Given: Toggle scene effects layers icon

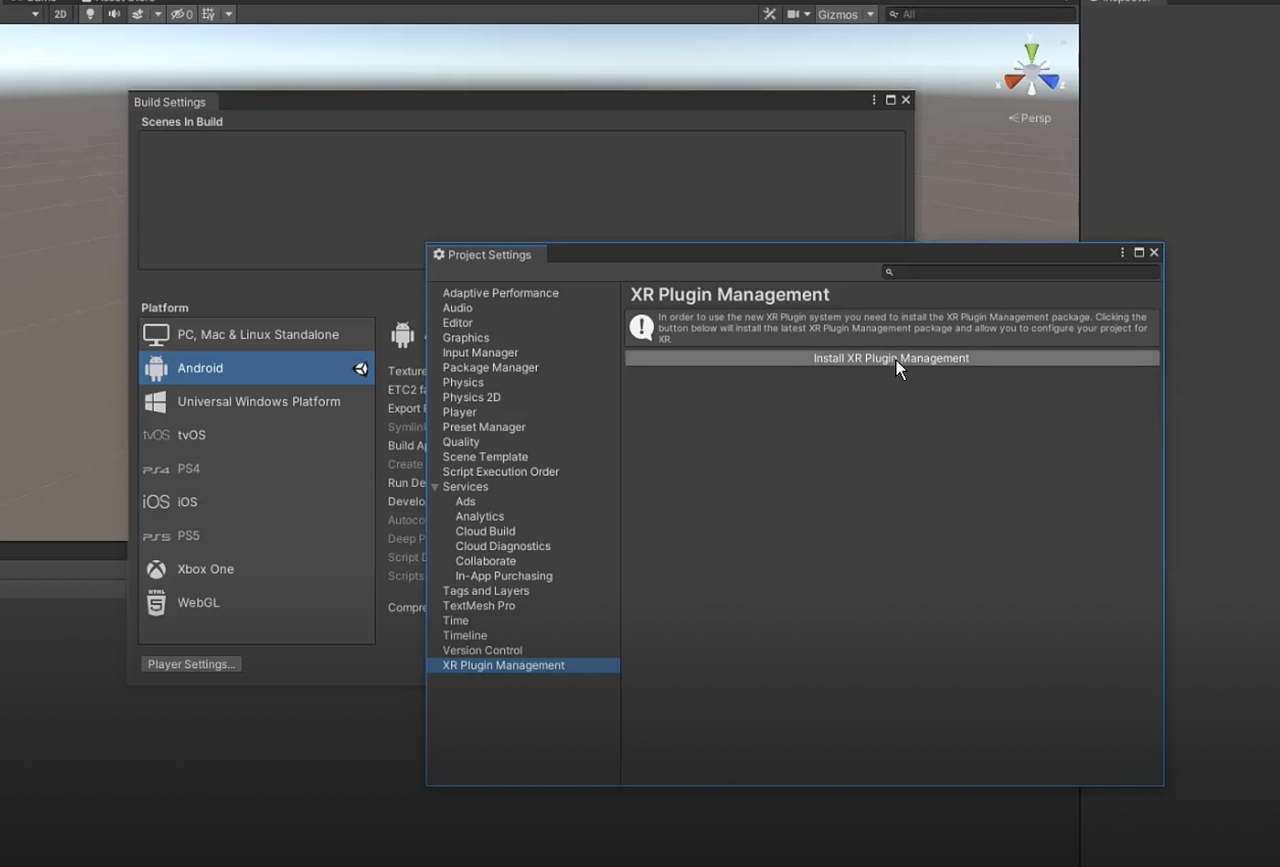Looking at the screenshot, I should pyautogui.click(x=138, y=14).
